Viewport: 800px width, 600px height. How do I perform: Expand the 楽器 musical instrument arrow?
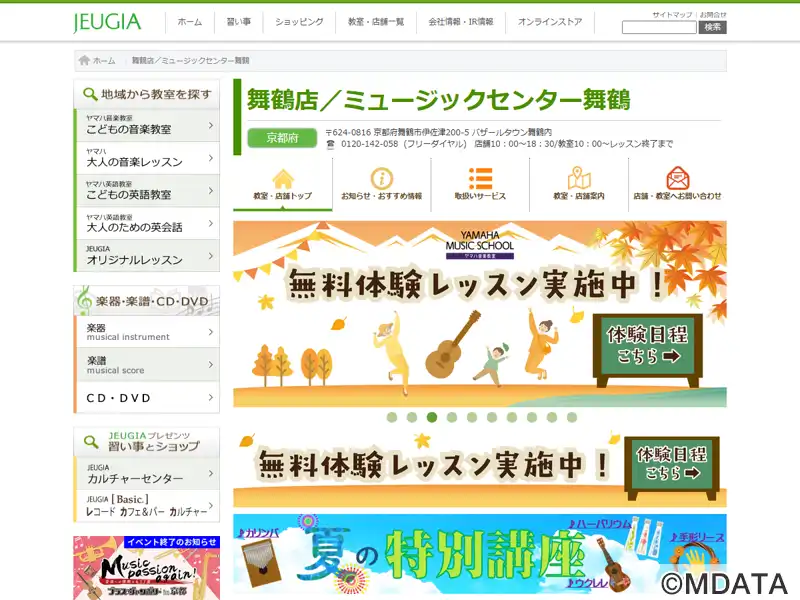coord(211,332)
